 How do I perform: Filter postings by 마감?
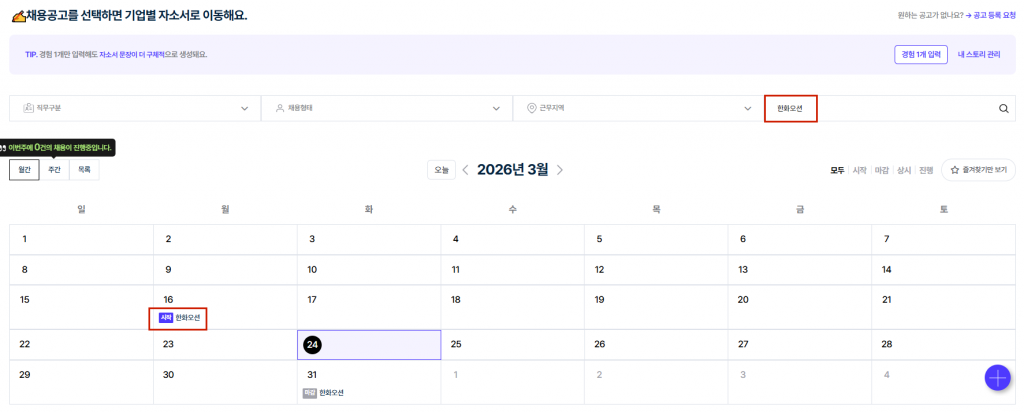882,170
